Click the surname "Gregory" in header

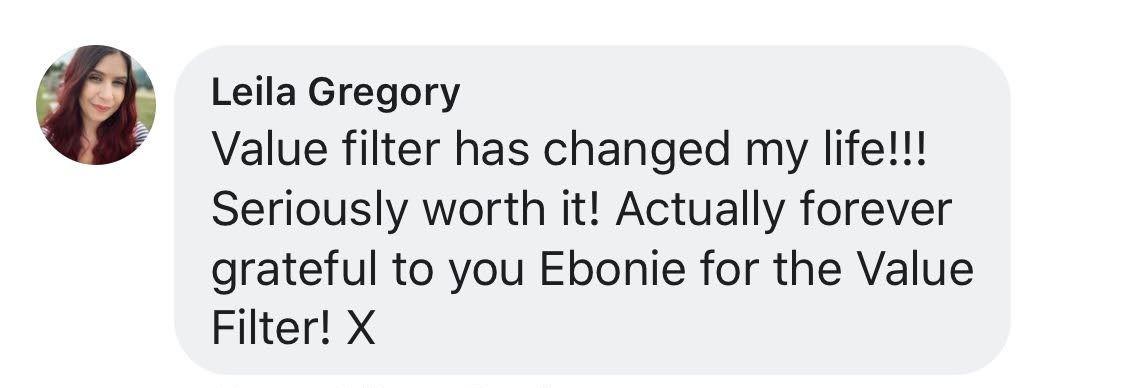(x=384, y=94)
